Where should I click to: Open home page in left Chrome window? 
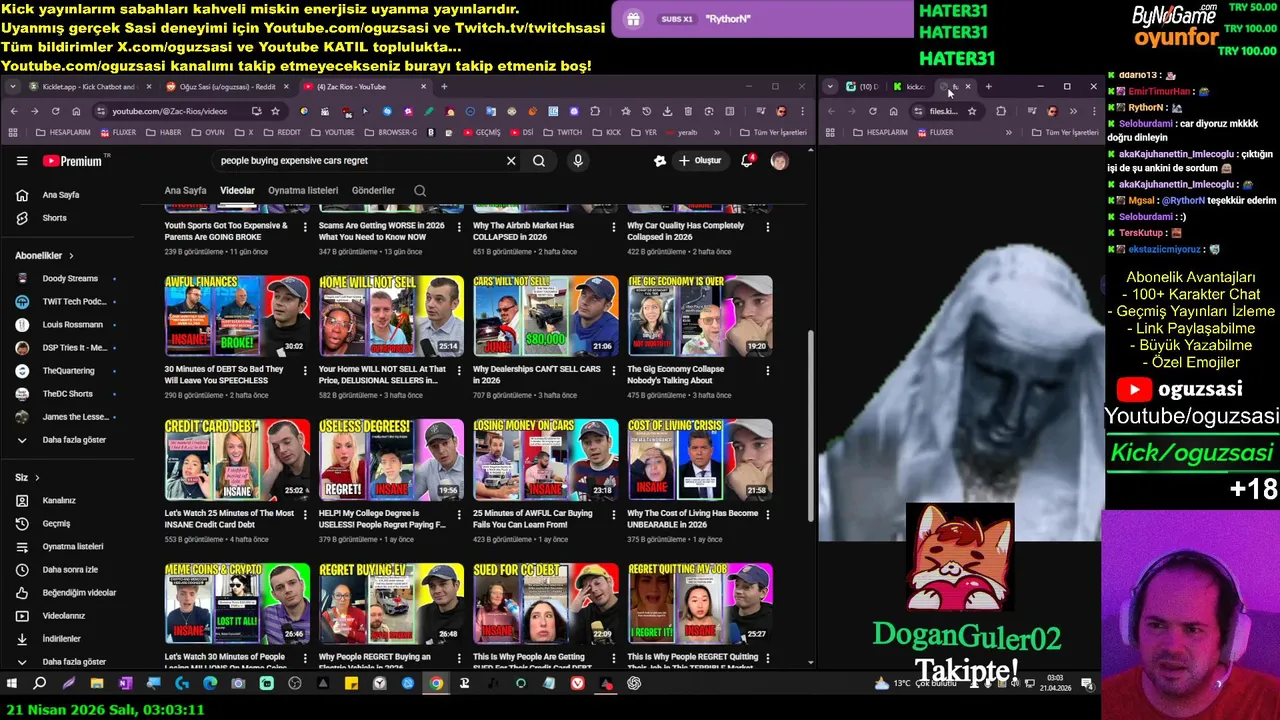pos(76,111)
